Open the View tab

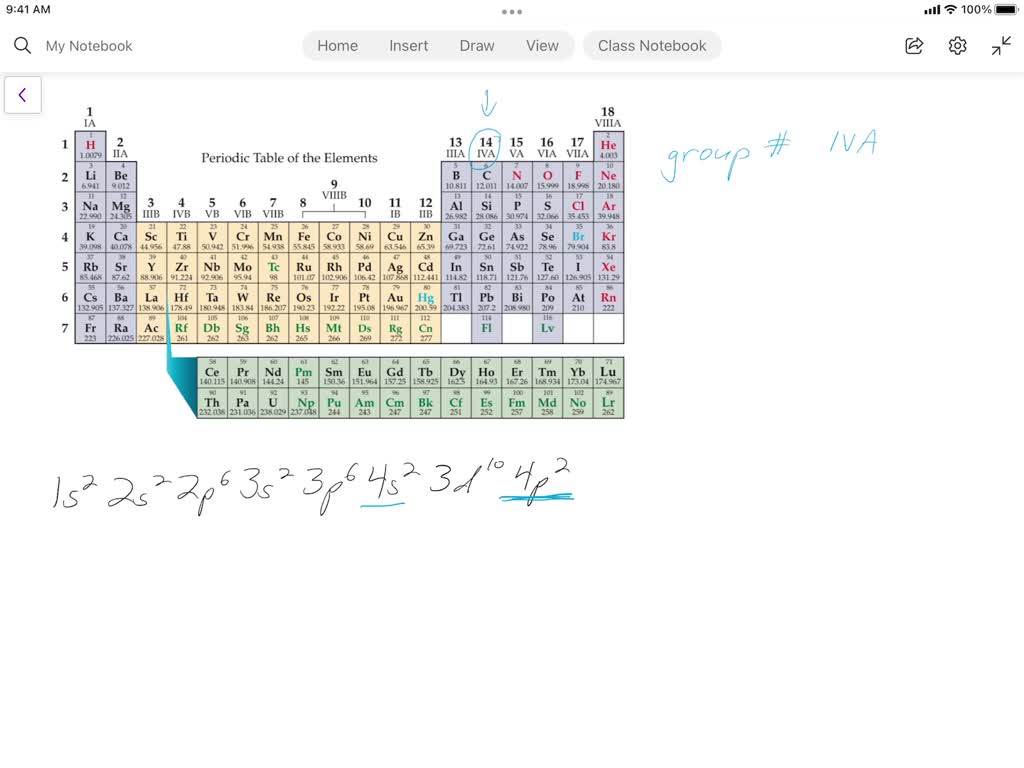[x=542, y=45]
